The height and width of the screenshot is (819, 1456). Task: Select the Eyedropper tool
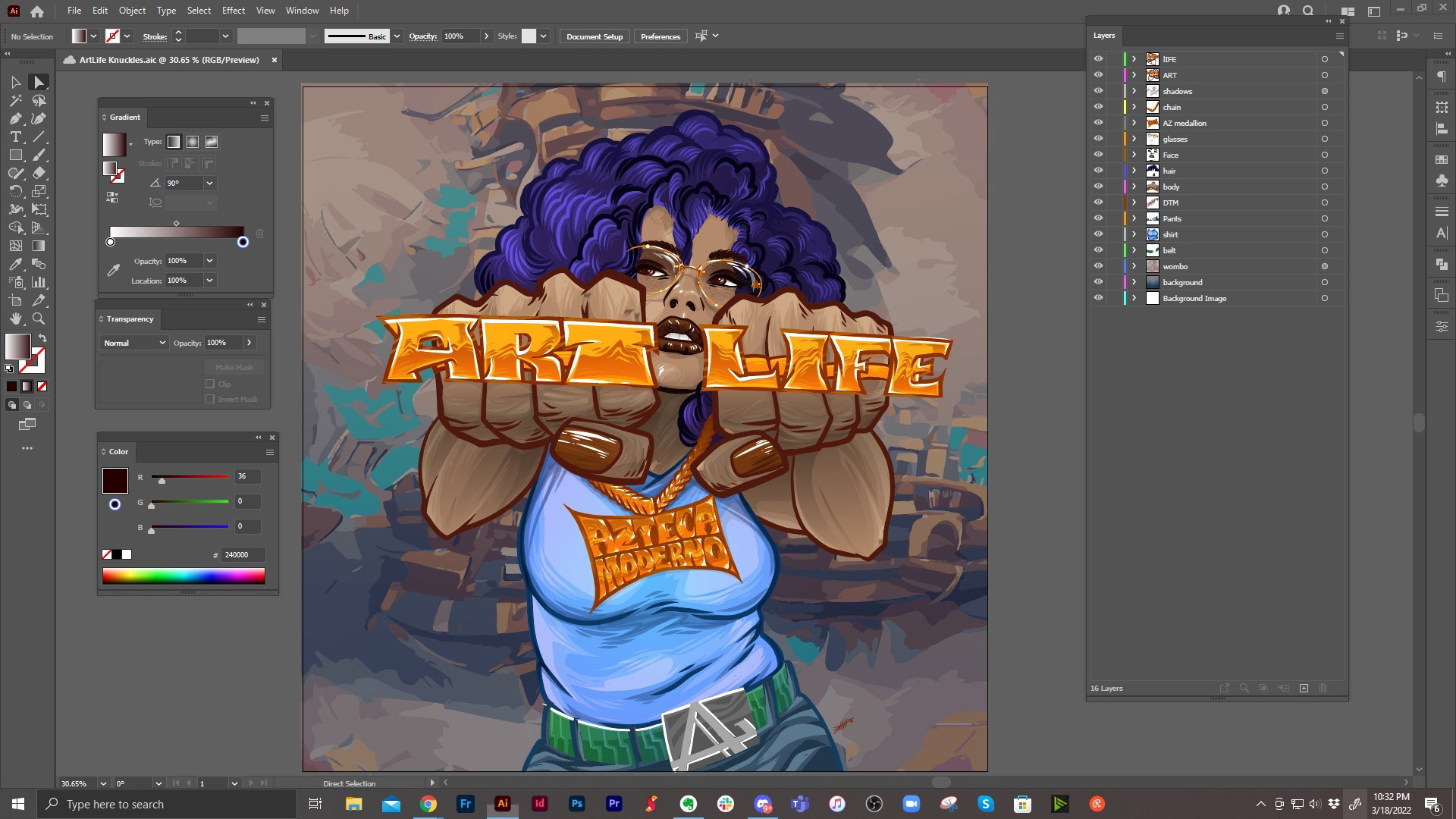(x=15, y=264)
